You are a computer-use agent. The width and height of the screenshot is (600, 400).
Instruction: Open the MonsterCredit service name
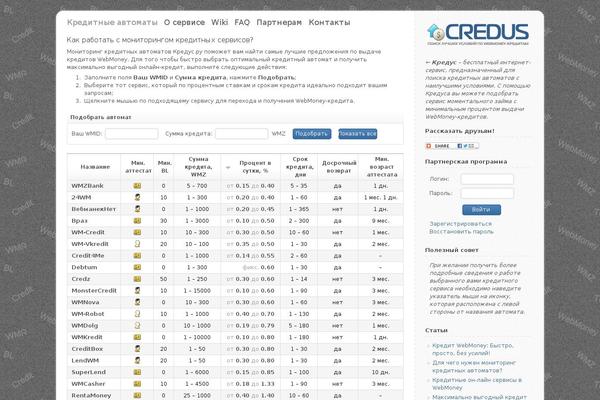click(94, 291)
